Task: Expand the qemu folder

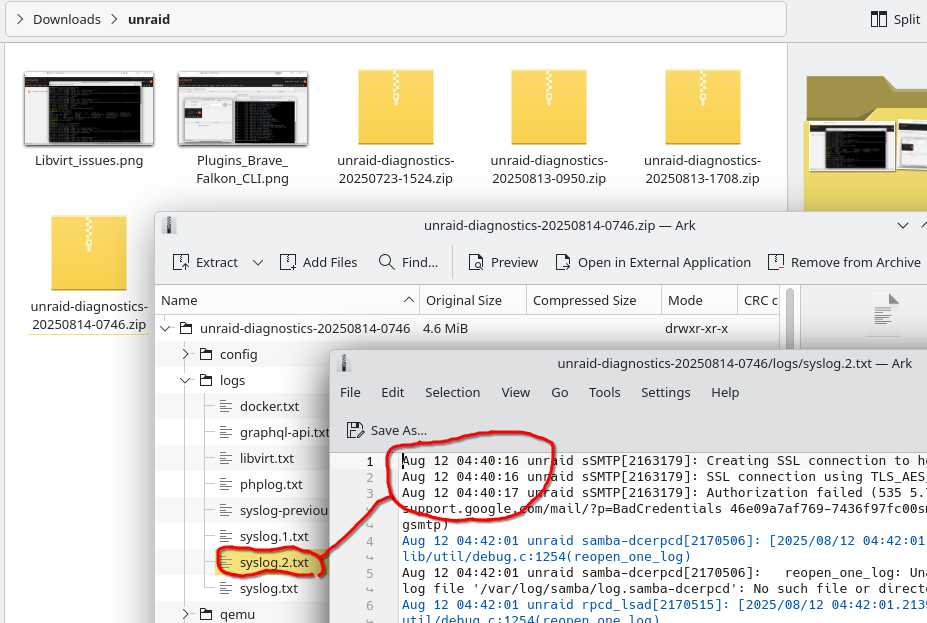Action: [186, 615]
